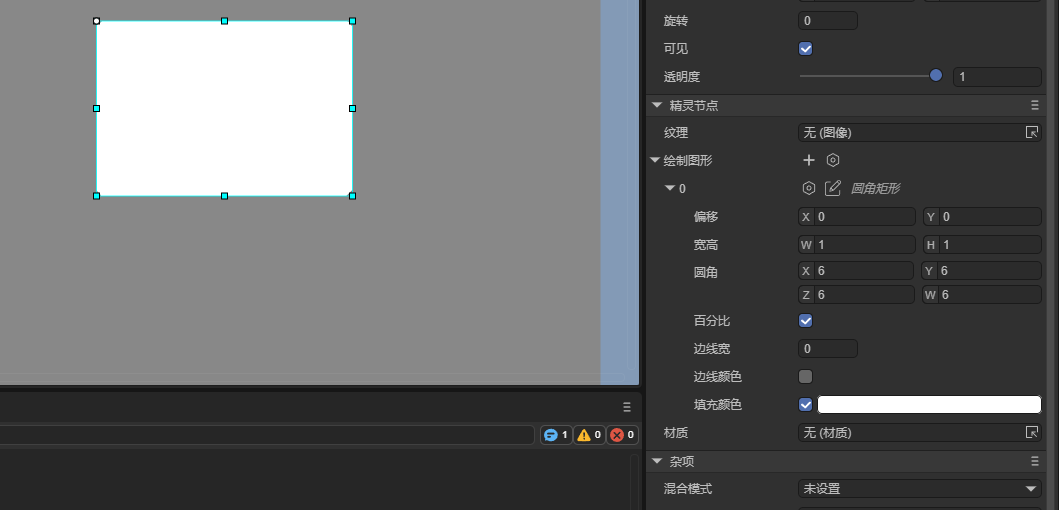The width and height of the screenshot is (1059, 510).
Task: Open the 纹理 image picker icon
Action: [x=1032, y=132]
